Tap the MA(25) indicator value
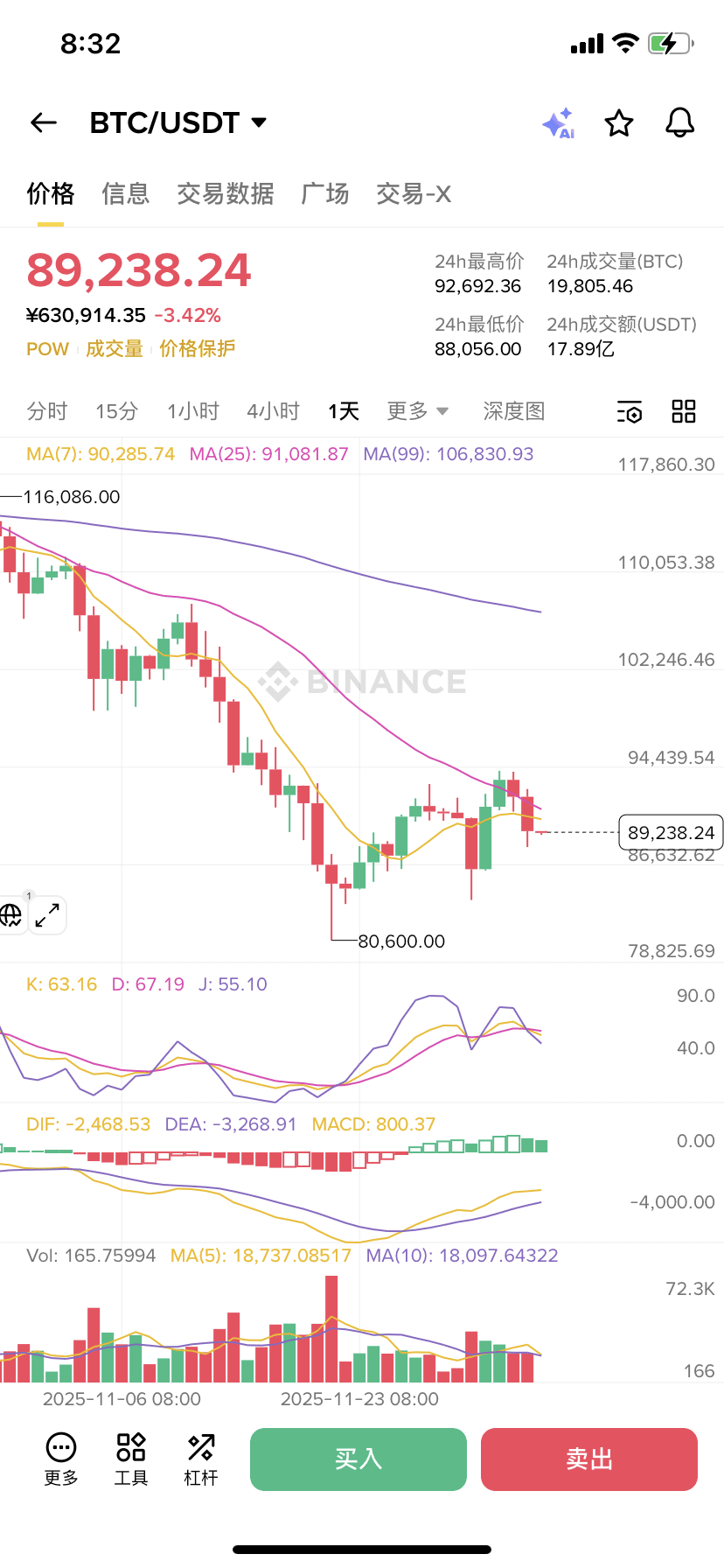724x1568 pixels. (x=269, y=454)
